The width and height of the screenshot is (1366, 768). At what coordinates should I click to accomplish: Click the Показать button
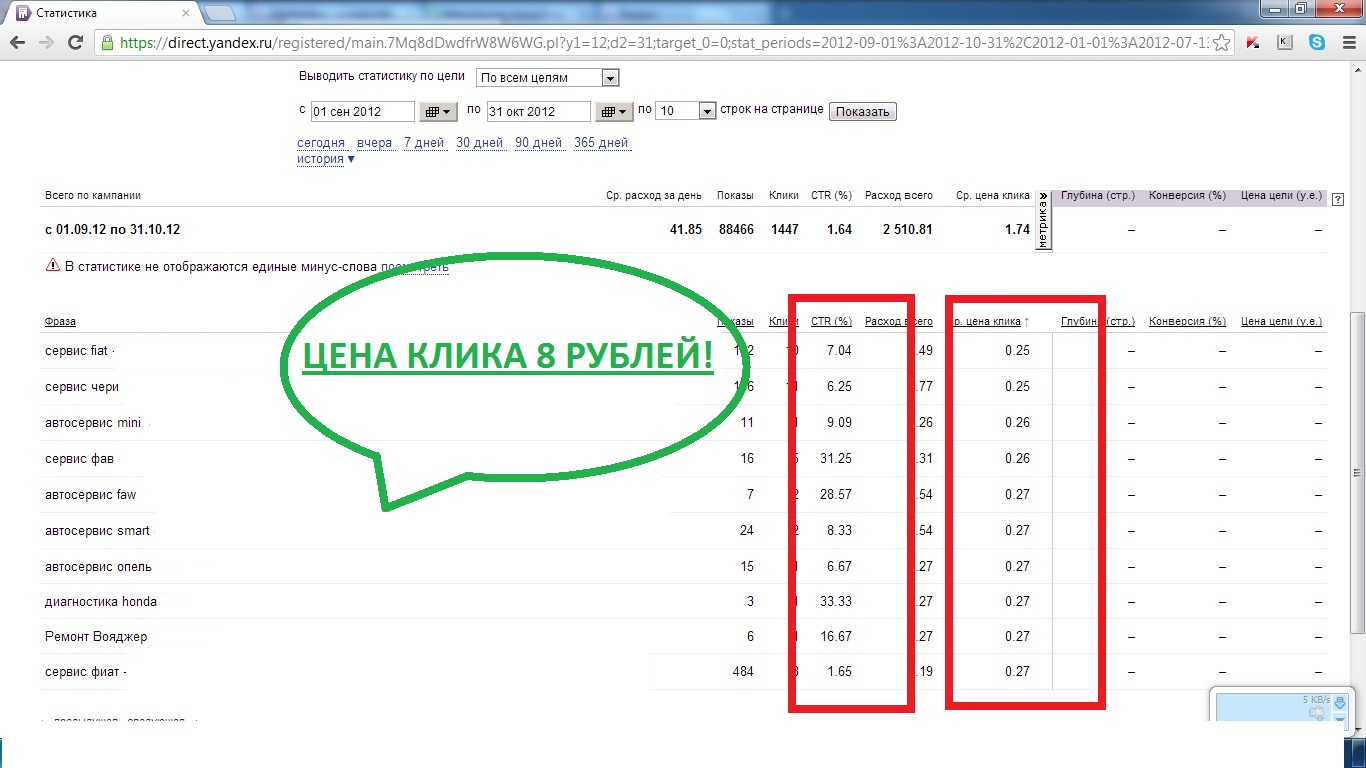(x=863, y=111)
